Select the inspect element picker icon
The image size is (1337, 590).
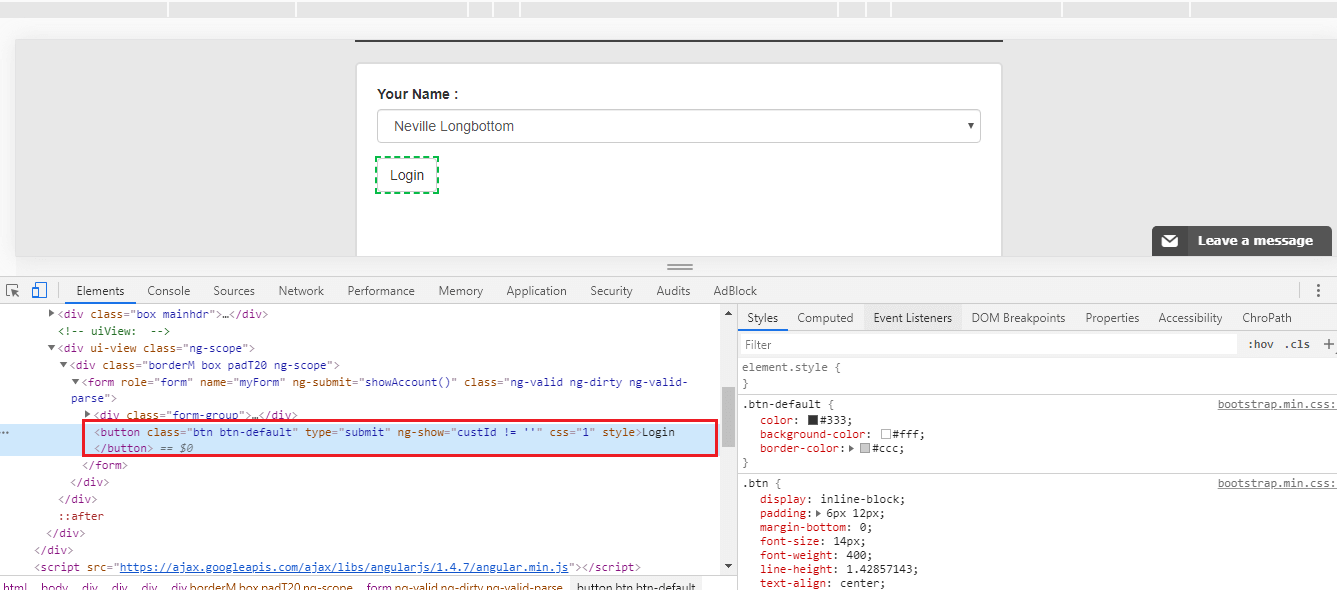point(13,291)
